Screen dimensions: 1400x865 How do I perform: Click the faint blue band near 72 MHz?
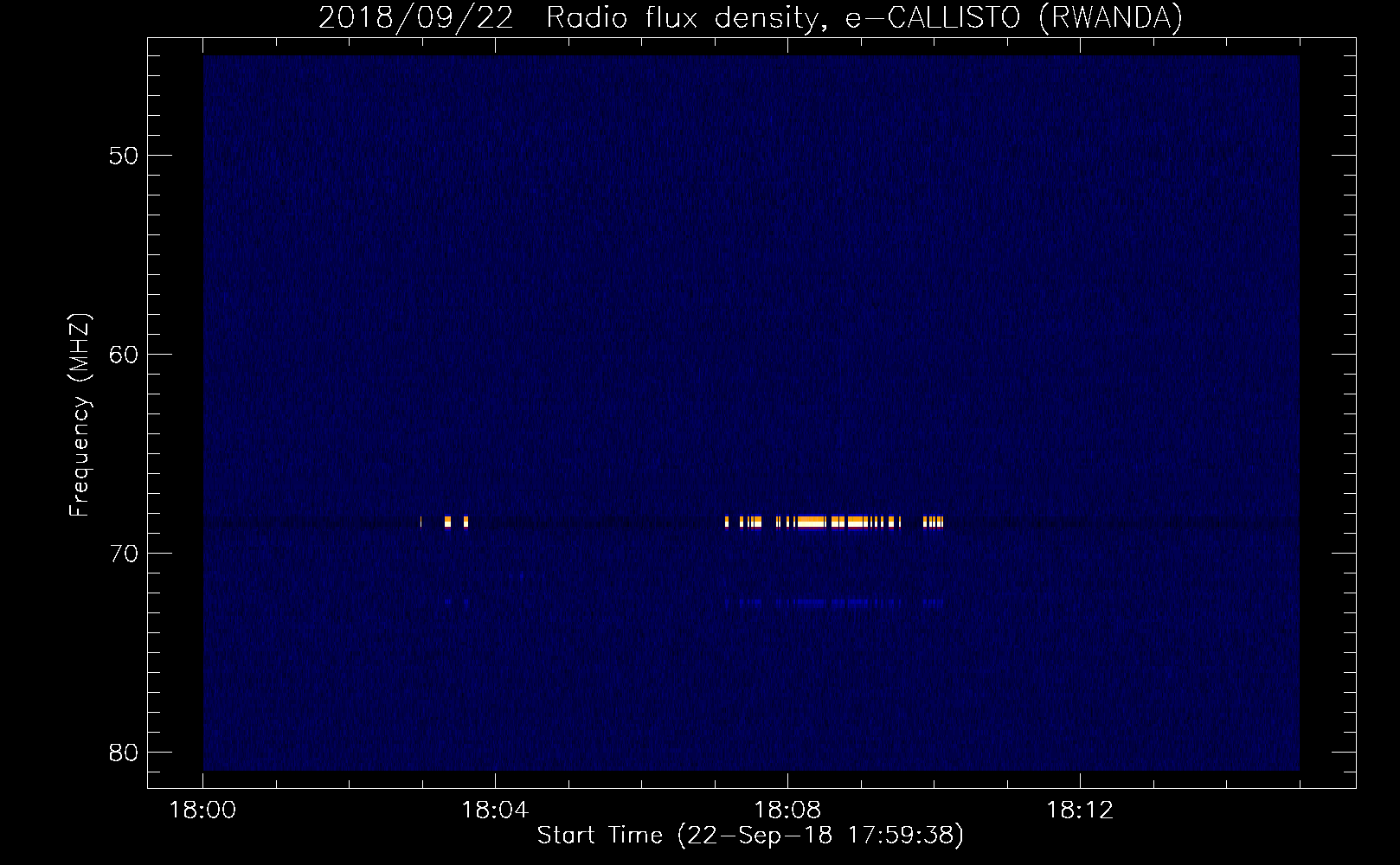834,603
